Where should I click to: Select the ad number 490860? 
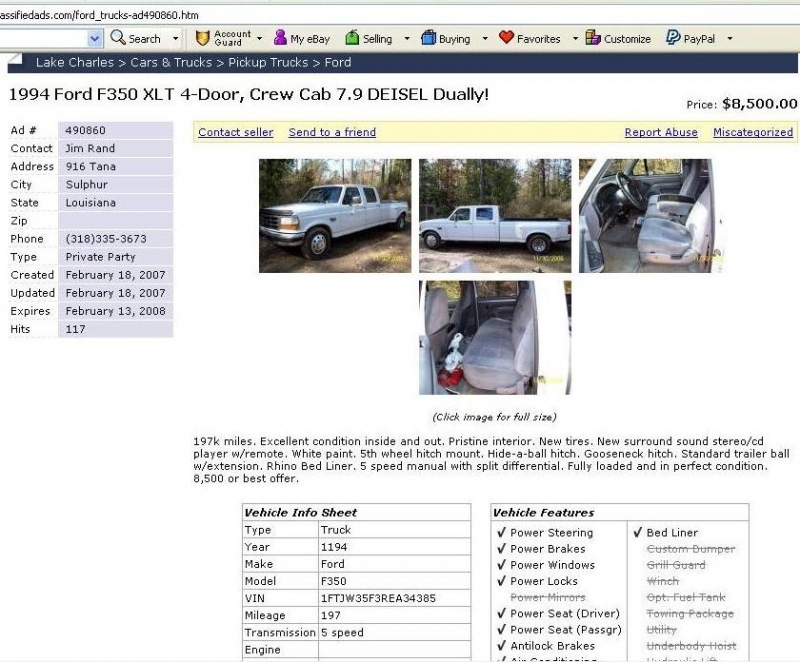85,130
